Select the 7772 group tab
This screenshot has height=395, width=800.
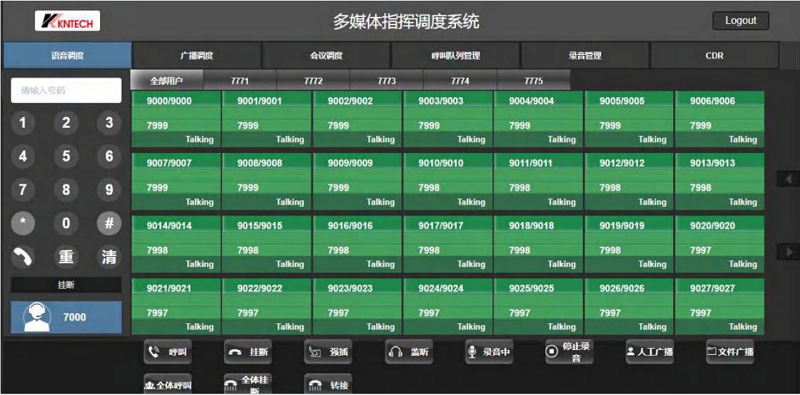click(x=313, y=81)
